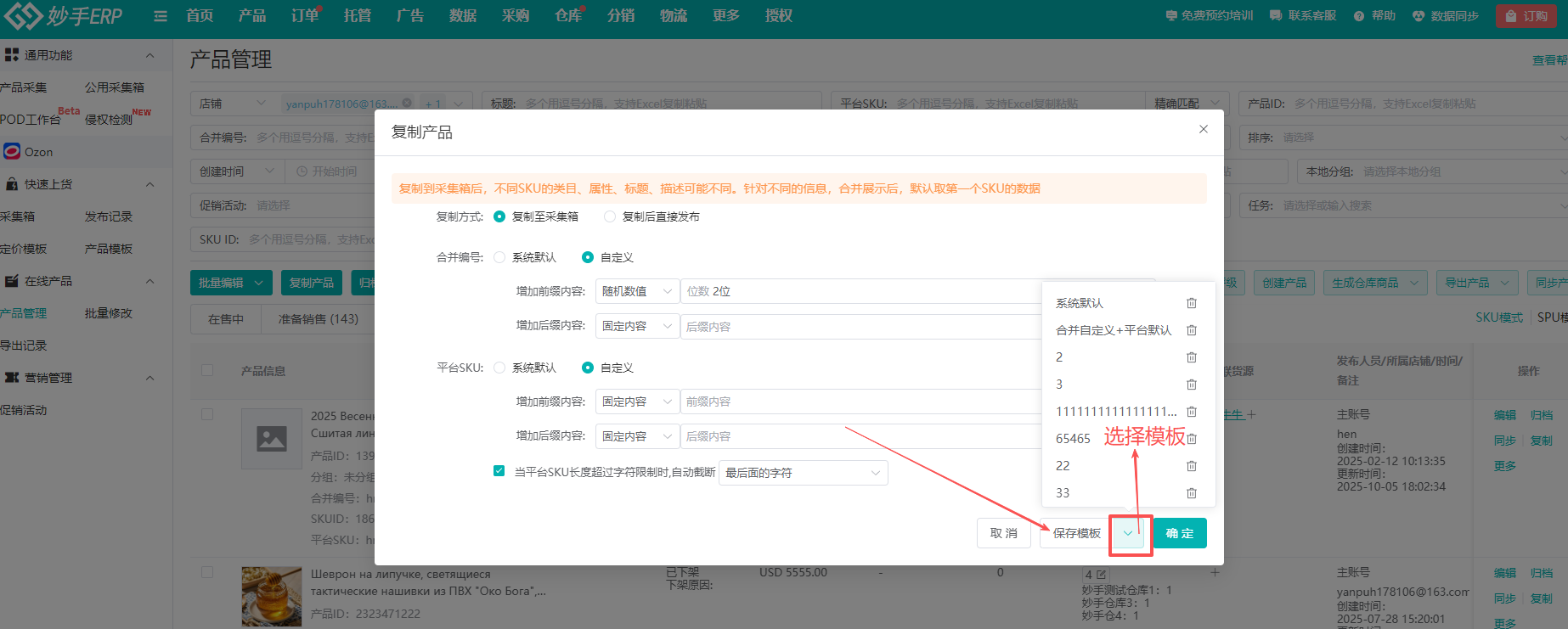The image size is (1568, 629).
Task: Remove template '33' using its trash icon
Action: coord(1191,493)
